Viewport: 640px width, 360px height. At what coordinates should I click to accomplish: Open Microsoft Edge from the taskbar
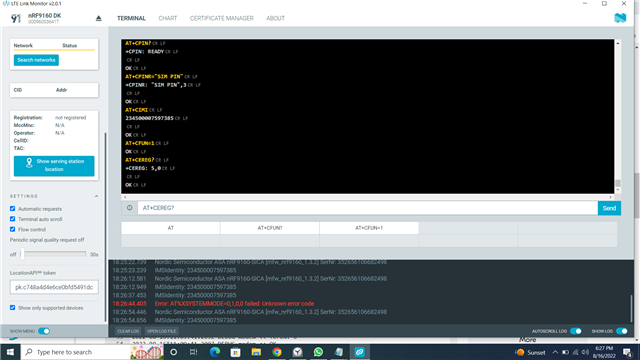[215, 352]
